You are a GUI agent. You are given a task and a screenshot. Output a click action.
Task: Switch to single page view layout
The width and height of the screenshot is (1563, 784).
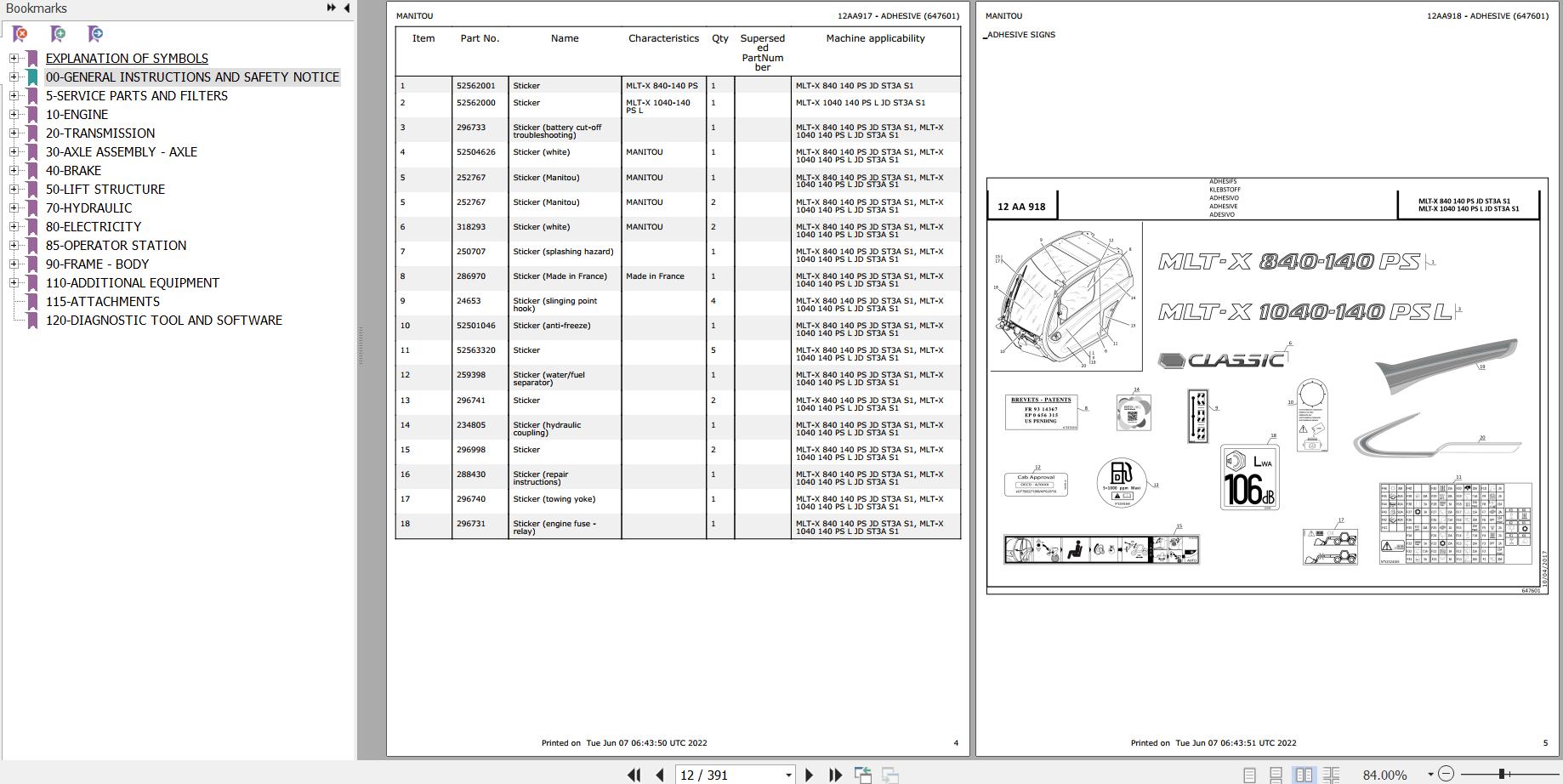1249,775
